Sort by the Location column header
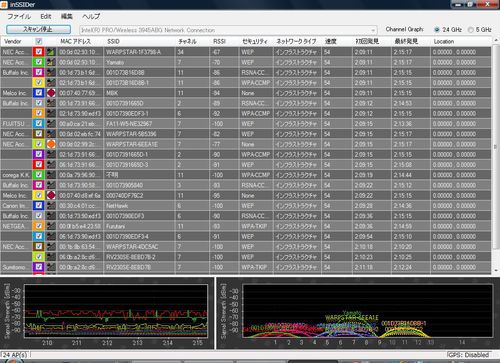The image size is (500, 363). [461, 41]
